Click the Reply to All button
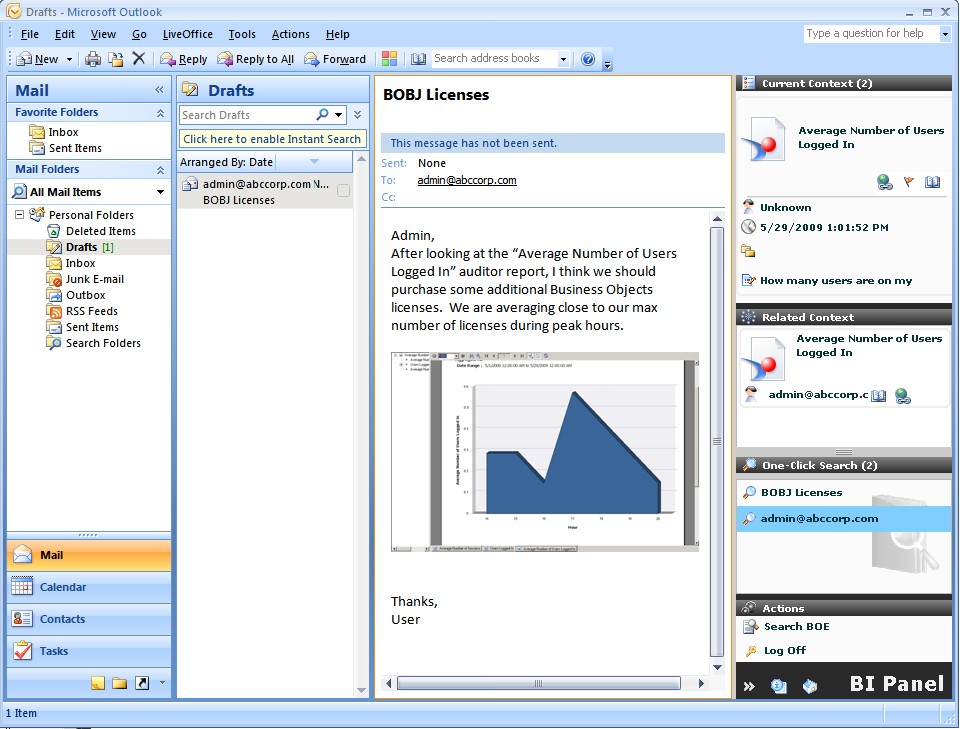Viewport: 960px width, 729px height. (256, 59)
